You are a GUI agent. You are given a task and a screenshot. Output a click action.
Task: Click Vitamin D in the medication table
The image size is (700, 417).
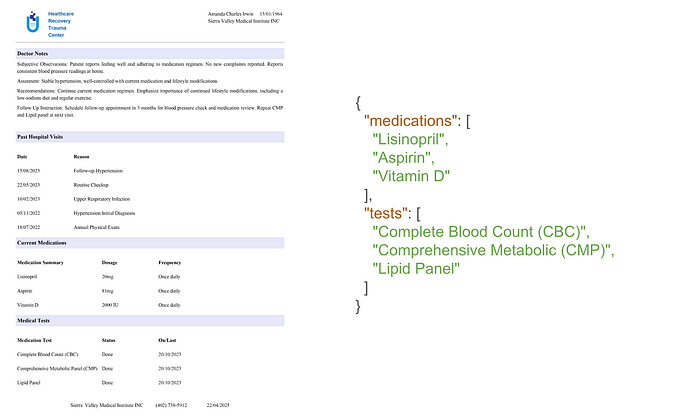28,303
